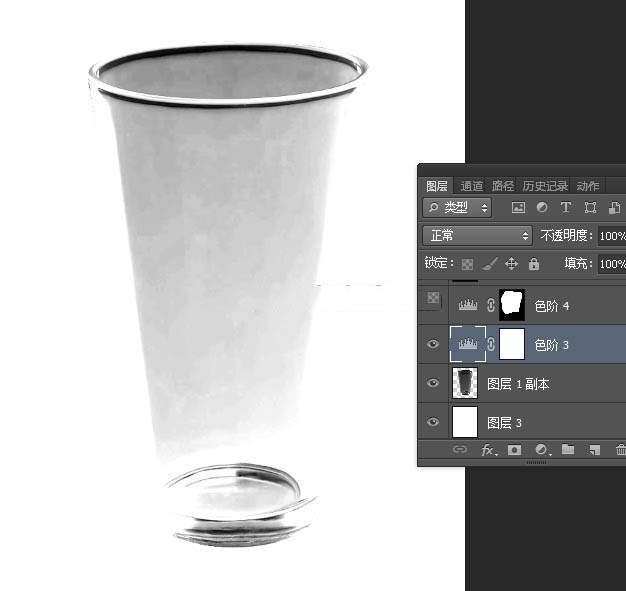Create new adjustment layer from bottom icon
626x591 pixels.
point(541,450)
